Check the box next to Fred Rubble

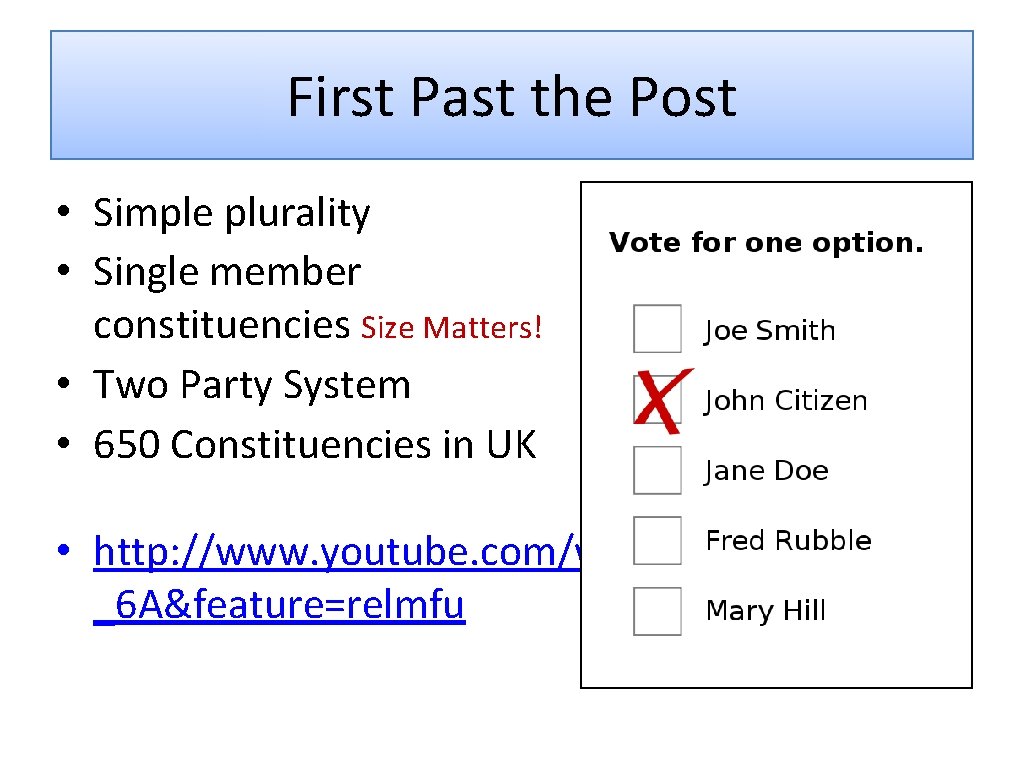(x=657, y=541)
